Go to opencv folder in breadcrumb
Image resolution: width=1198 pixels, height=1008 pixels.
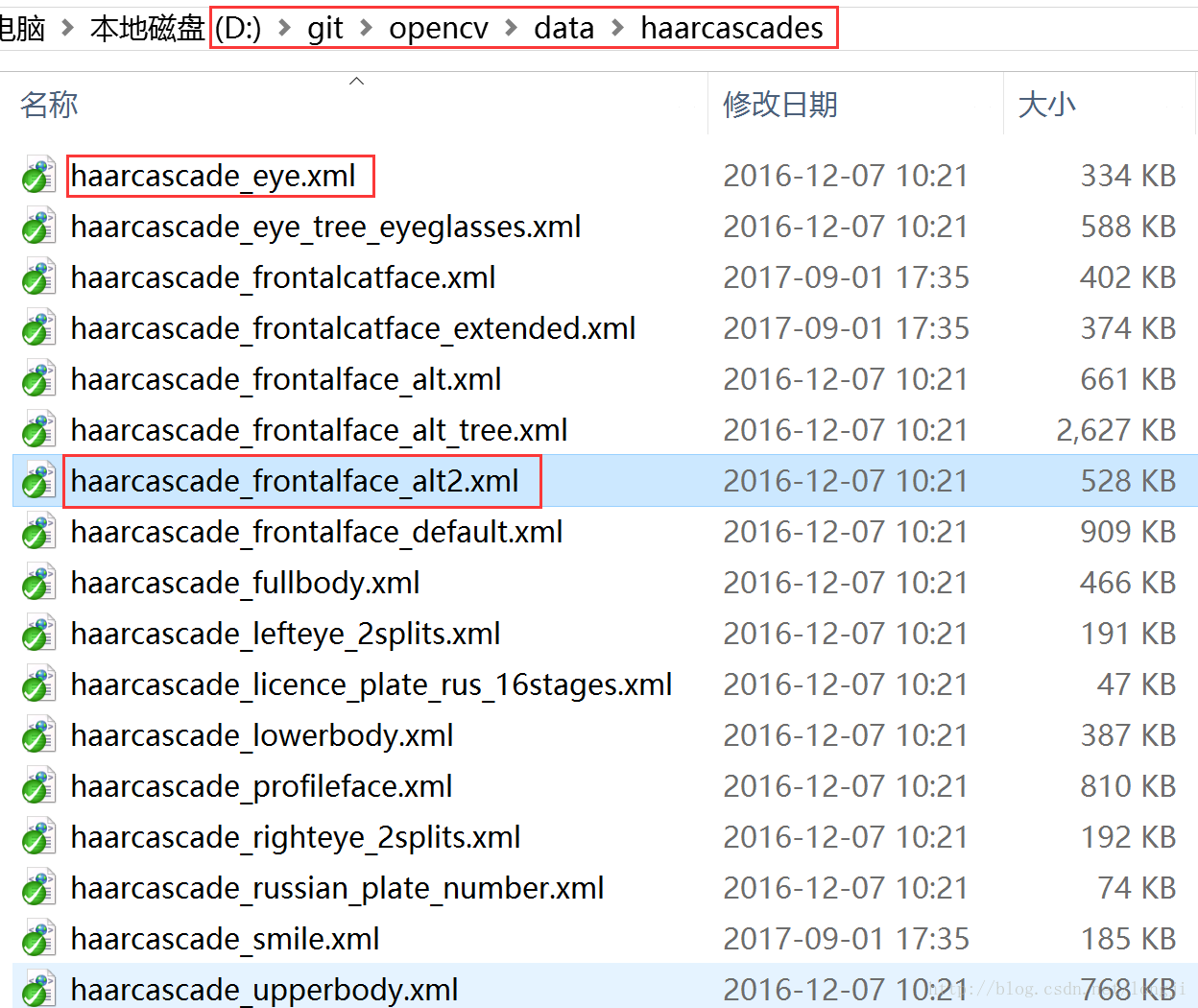439,28
